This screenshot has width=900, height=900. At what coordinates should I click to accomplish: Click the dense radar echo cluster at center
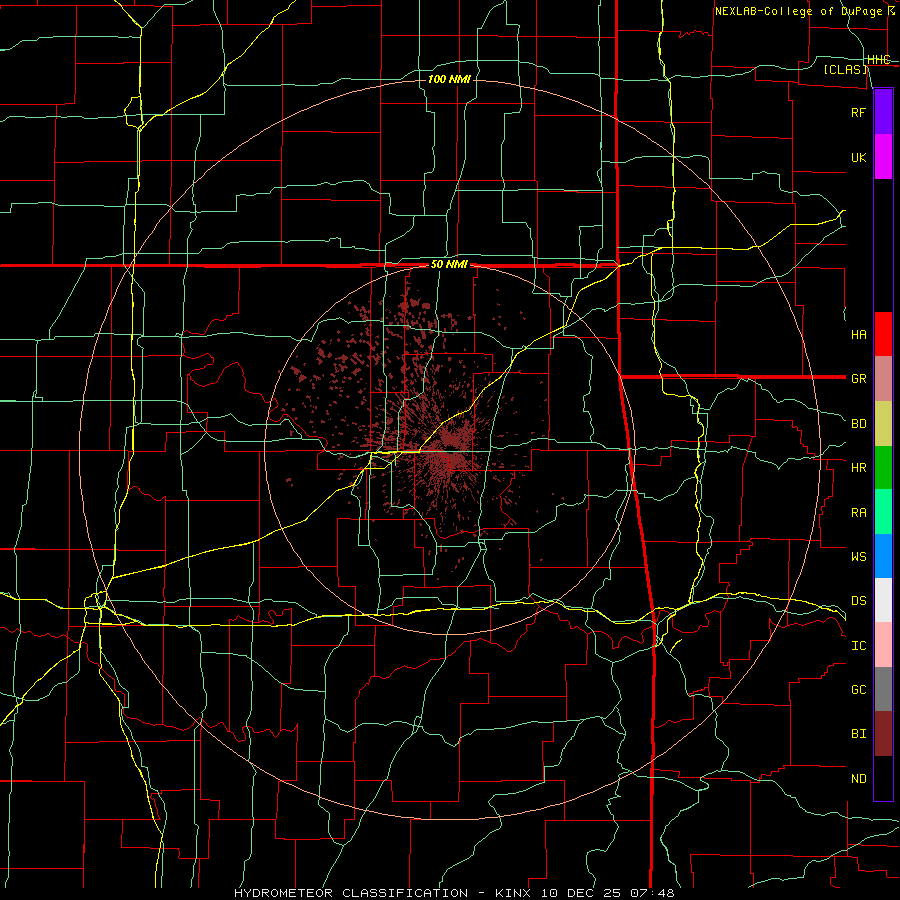(452, 453)
